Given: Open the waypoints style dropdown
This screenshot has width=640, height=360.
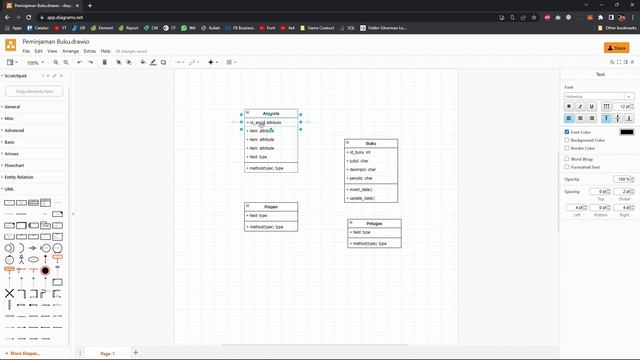Looking at the screenshot, I should [194, 62].
